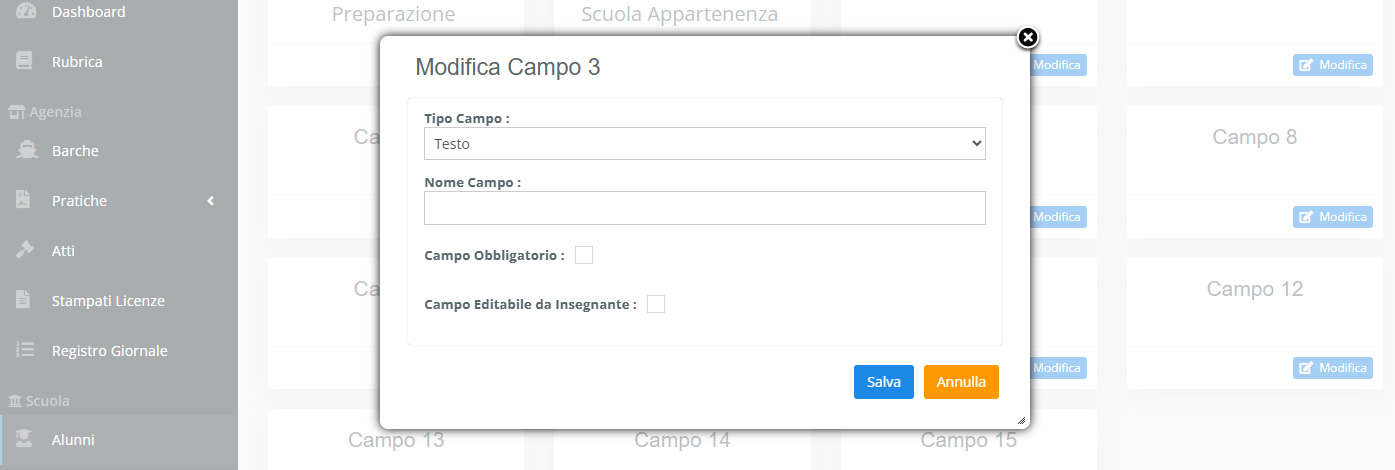The height and width of the screenshot is (470, 1395).
Task: Click the orange Annulla button
Action: tap(961, 382)
